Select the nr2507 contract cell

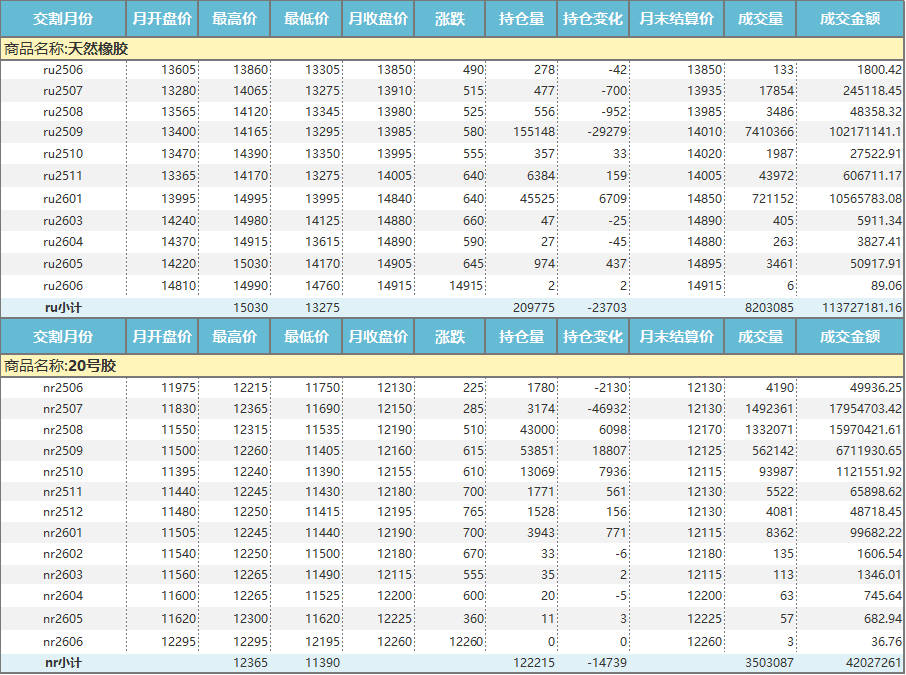[63, 408]
